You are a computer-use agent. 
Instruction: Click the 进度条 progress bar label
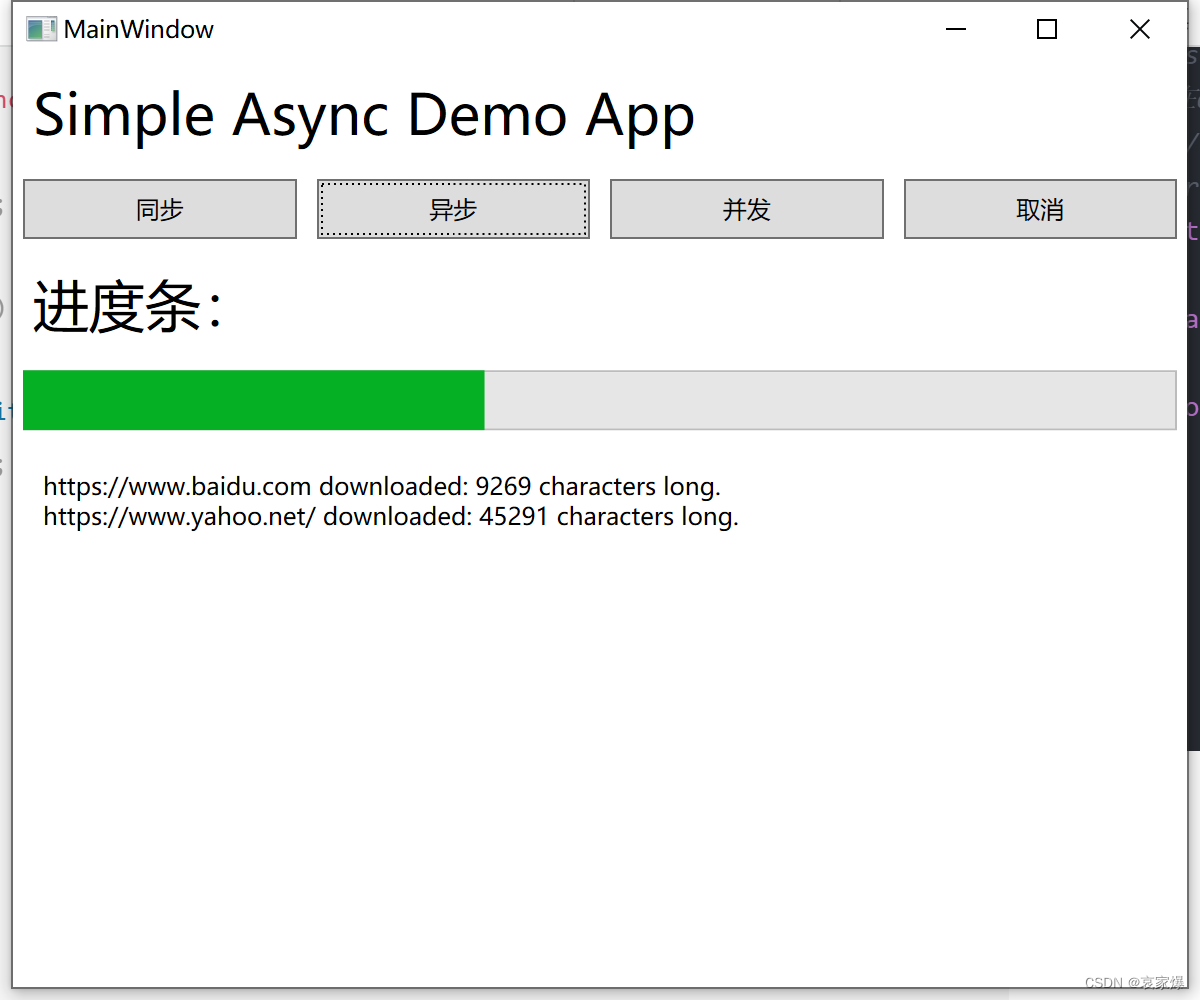(125, 307)
